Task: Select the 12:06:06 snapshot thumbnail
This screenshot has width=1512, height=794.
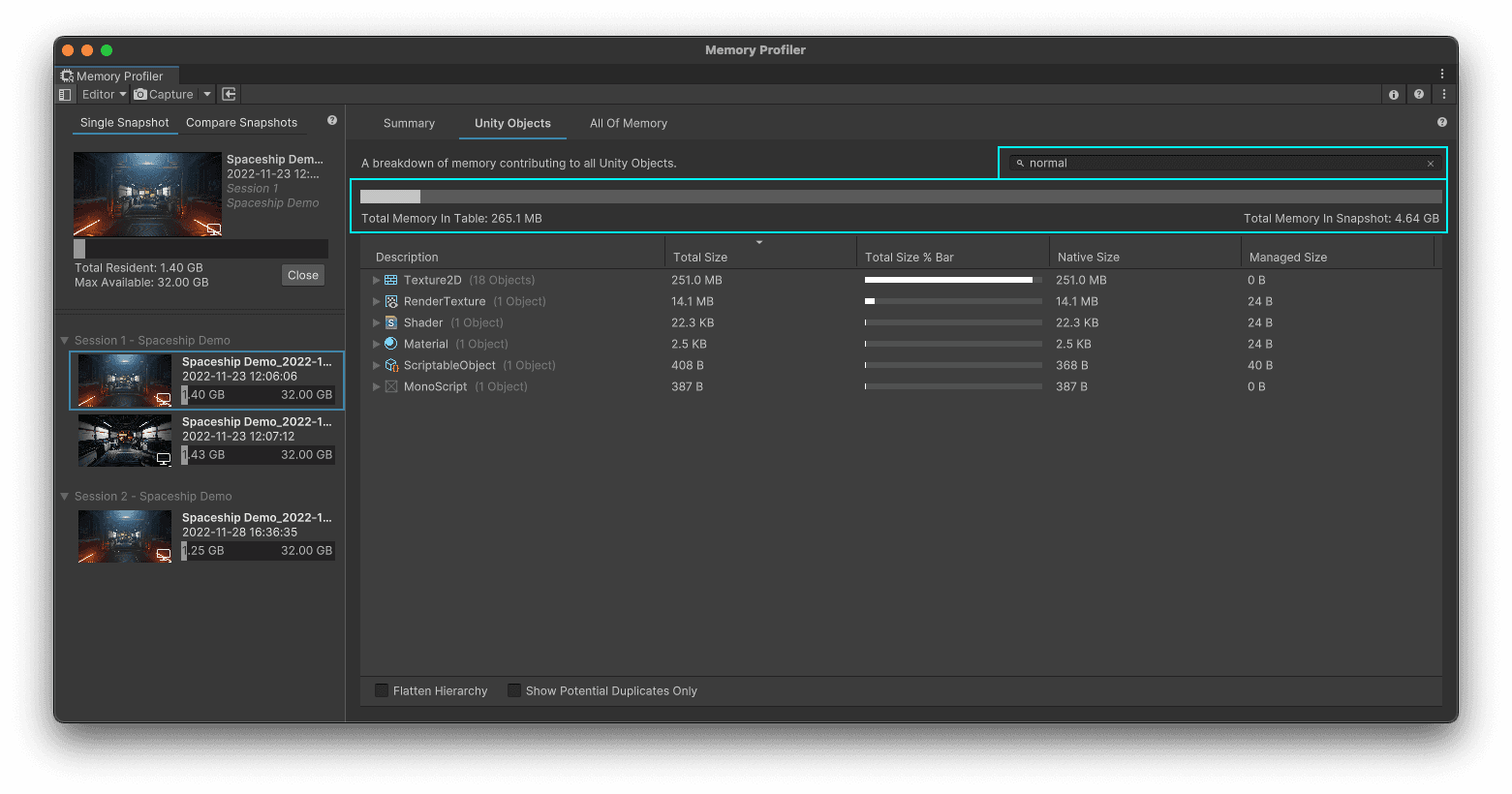Action: [x=125, y=381]
